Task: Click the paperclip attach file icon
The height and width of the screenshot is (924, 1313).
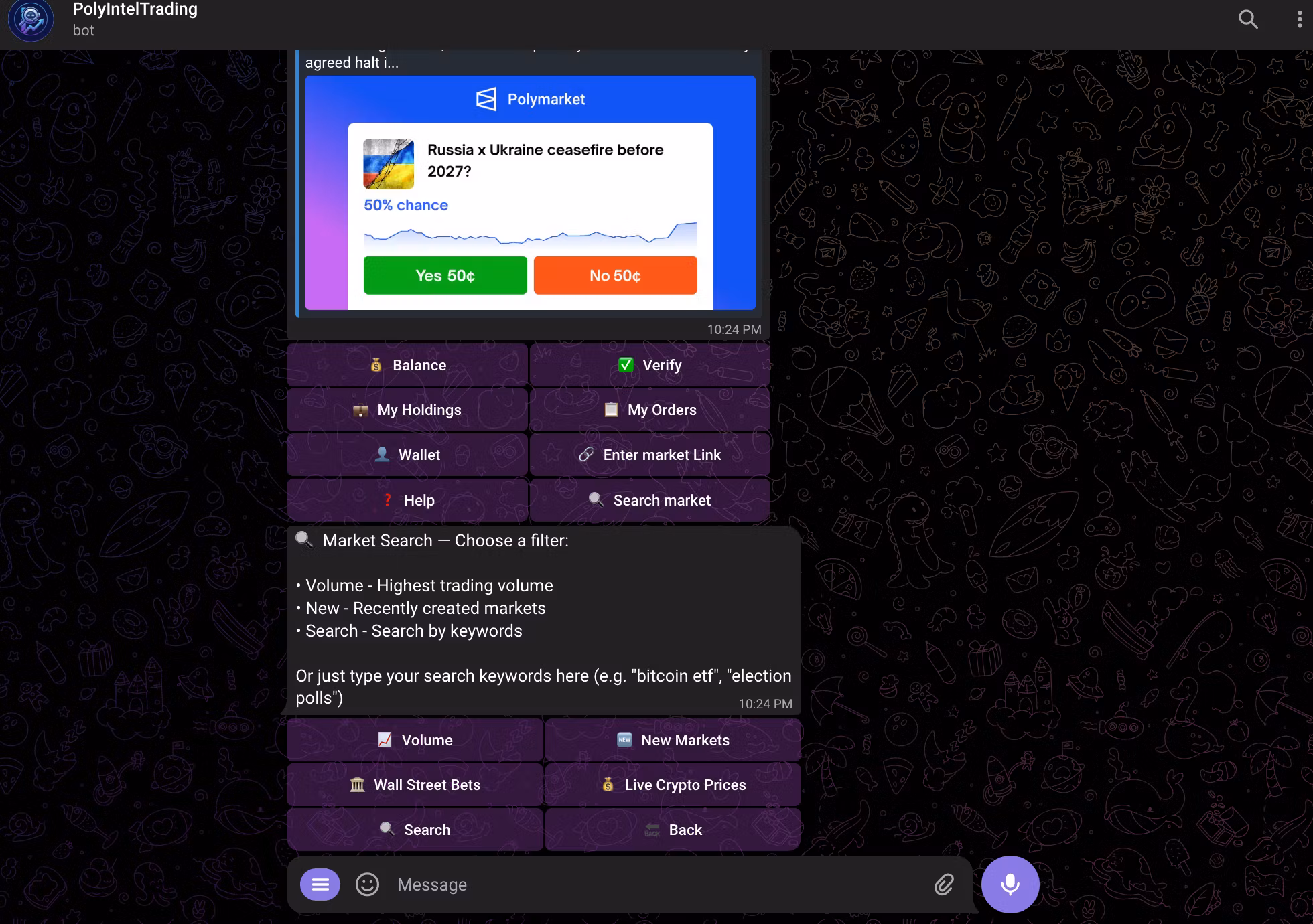Action: [x=944, y=884]
